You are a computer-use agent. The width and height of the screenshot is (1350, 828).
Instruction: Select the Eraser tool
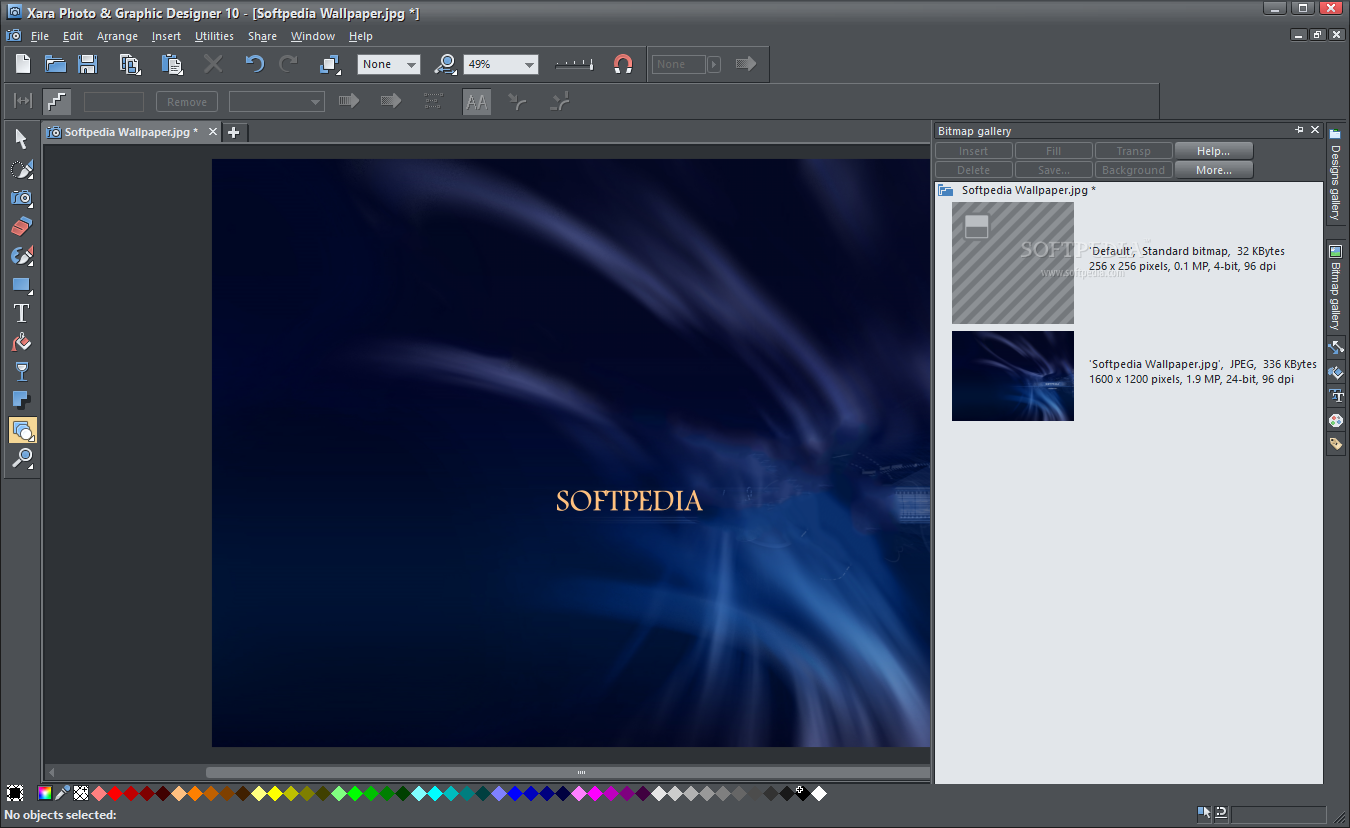click(22, 227)
